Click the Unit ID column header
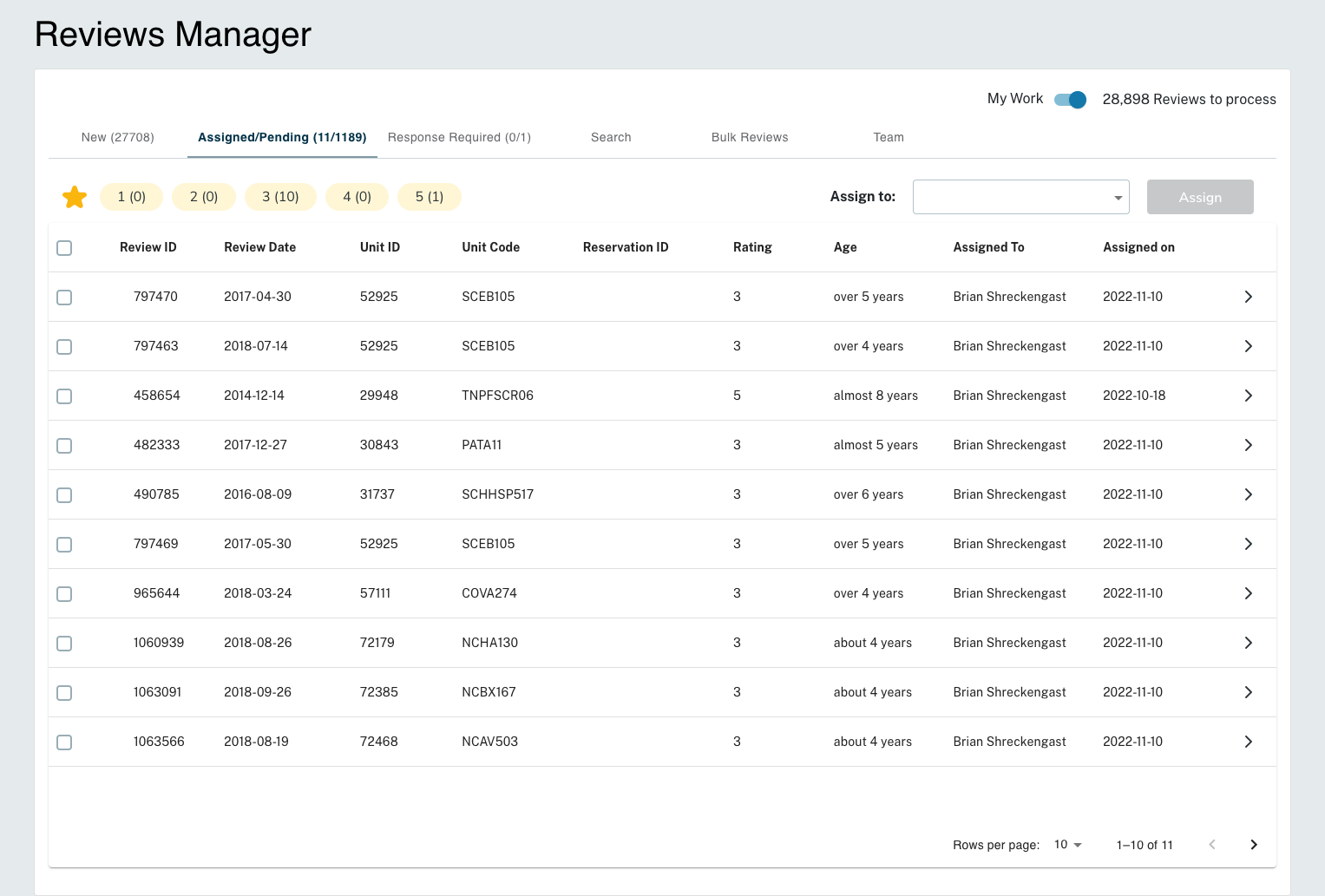Image resolution: width=1325 pixels, height=896 pixels. (x=380, y=247)
